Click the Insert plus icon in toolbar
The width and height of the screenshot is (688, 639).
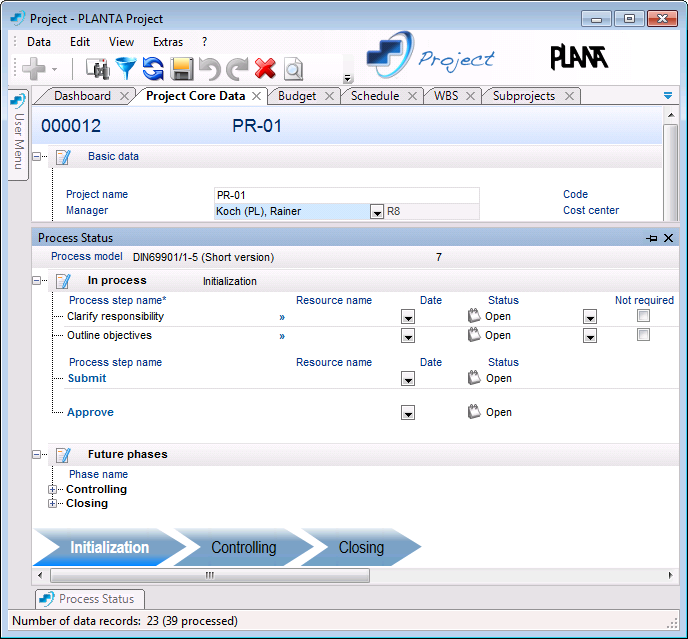pyautogui.click(x=34, y=69)
